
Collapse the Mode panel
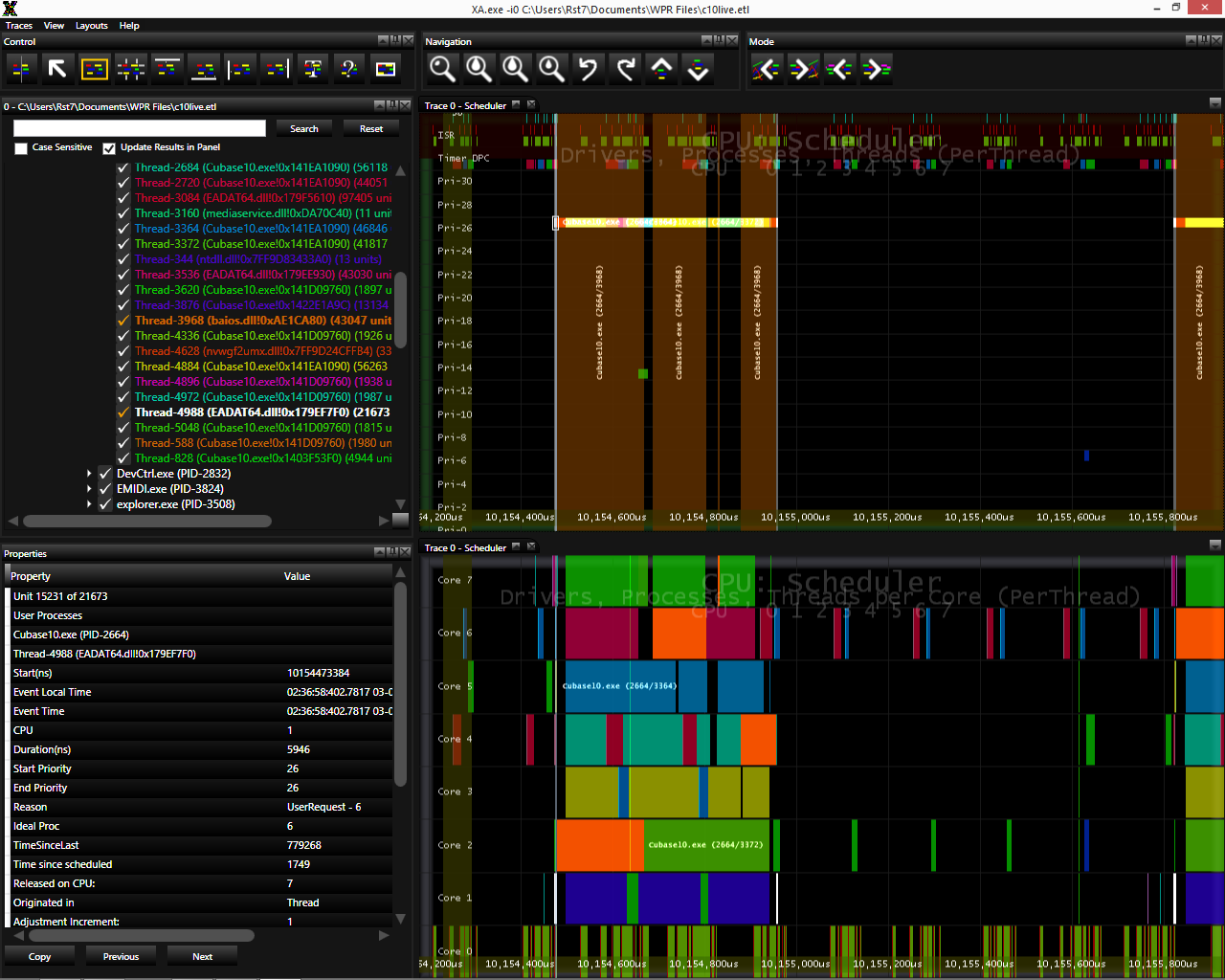pyautogui.click(x=1191, y=40)
